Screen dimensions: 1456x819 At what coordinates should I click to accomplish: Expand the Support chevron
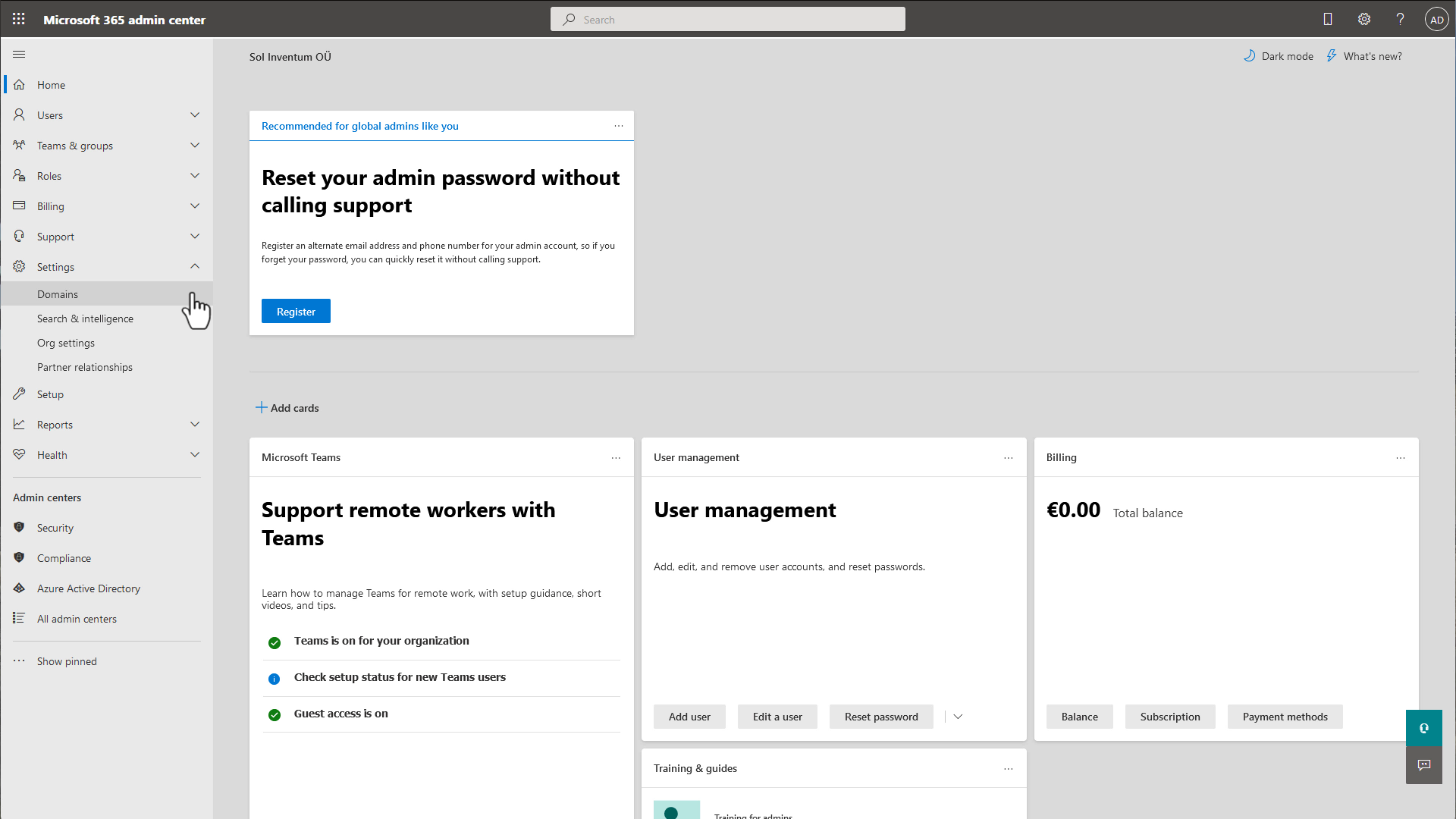pos(195,237)
